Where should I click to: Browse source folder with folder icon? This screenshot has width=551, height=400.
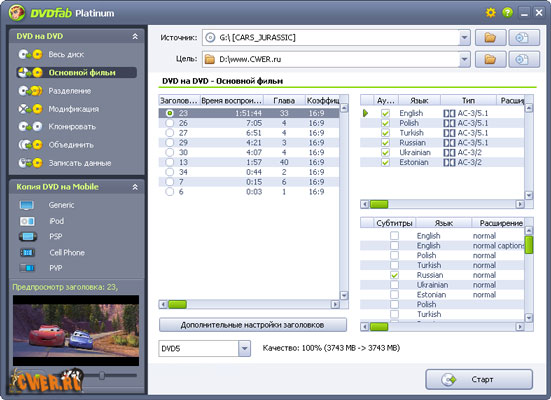pyautogui.click(x=490, y=38)
